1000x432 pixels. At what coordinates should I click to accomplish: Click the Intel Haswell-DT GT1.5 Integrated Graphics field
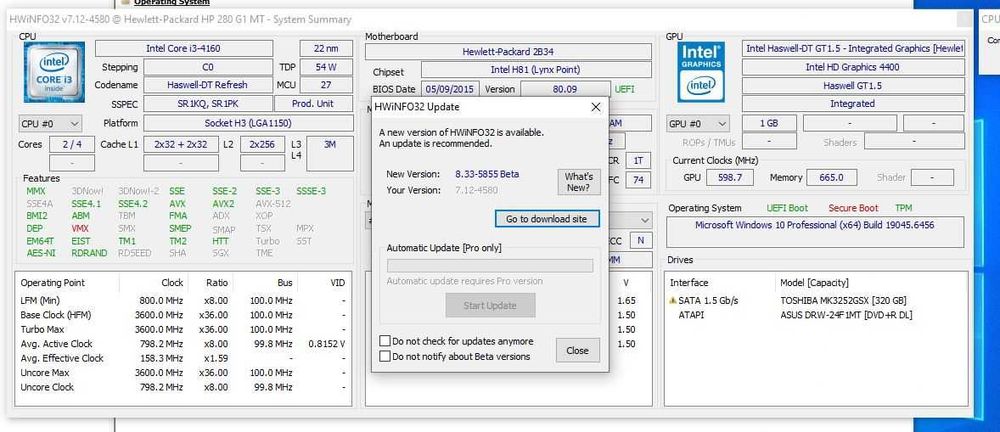(853, 48)
